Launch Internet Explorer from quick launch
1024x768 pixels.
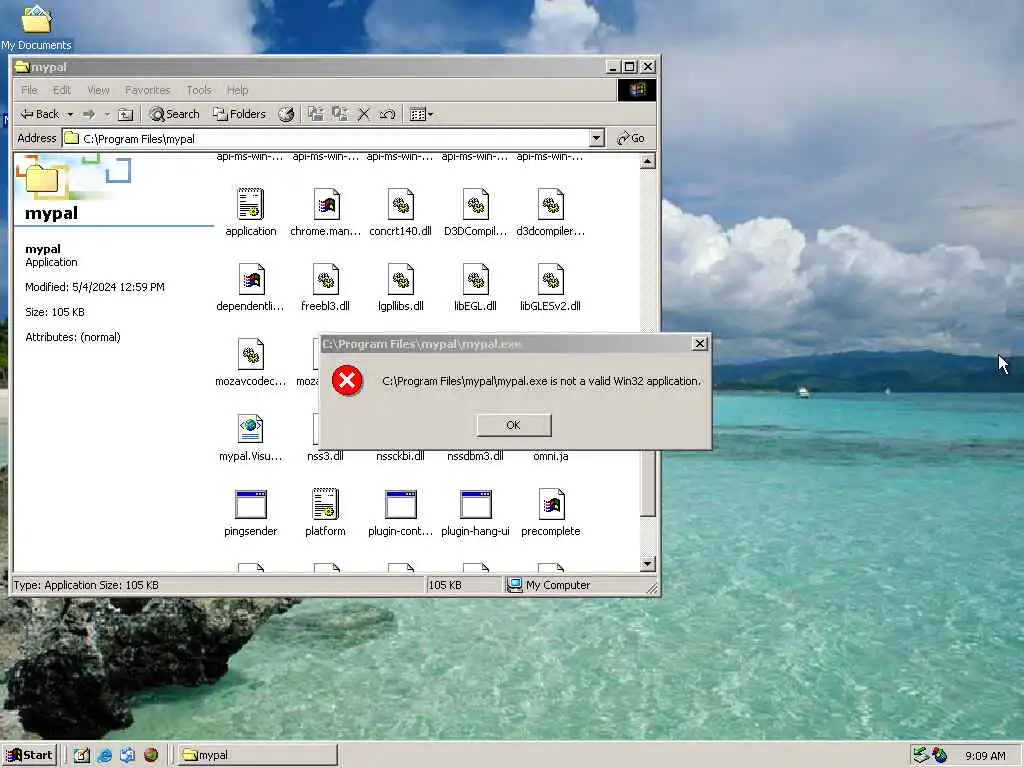(104, 755)
